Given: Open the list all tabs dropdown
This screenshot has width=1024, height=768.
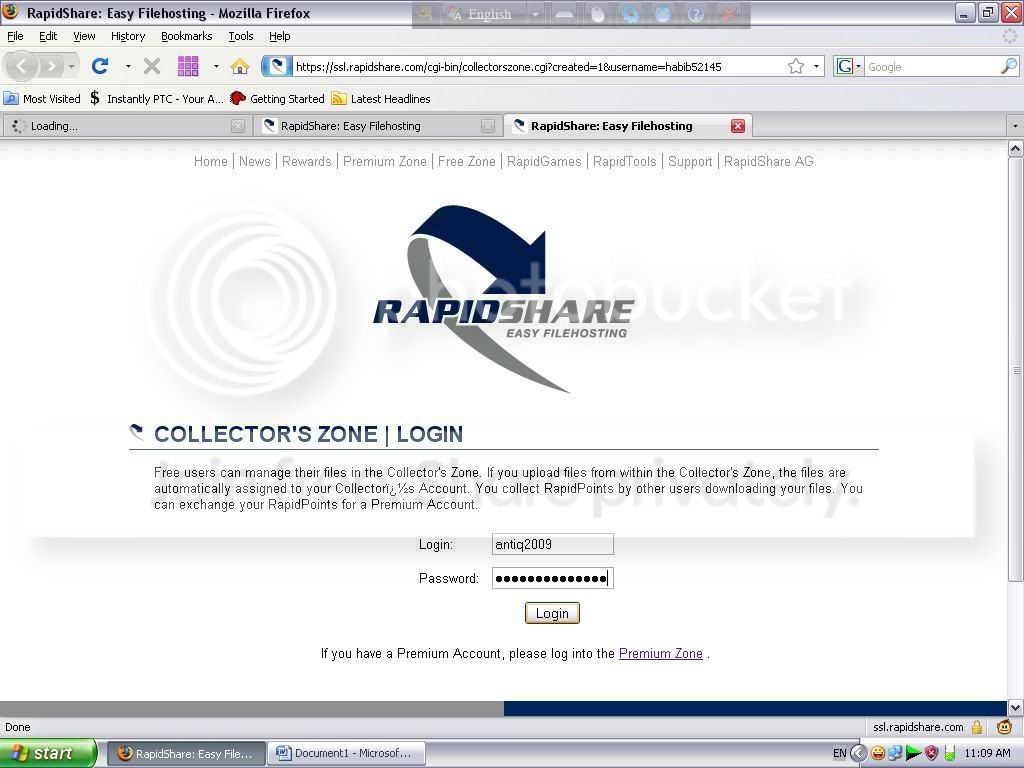Looking at the screenshot, I should tap(1015, 126).
